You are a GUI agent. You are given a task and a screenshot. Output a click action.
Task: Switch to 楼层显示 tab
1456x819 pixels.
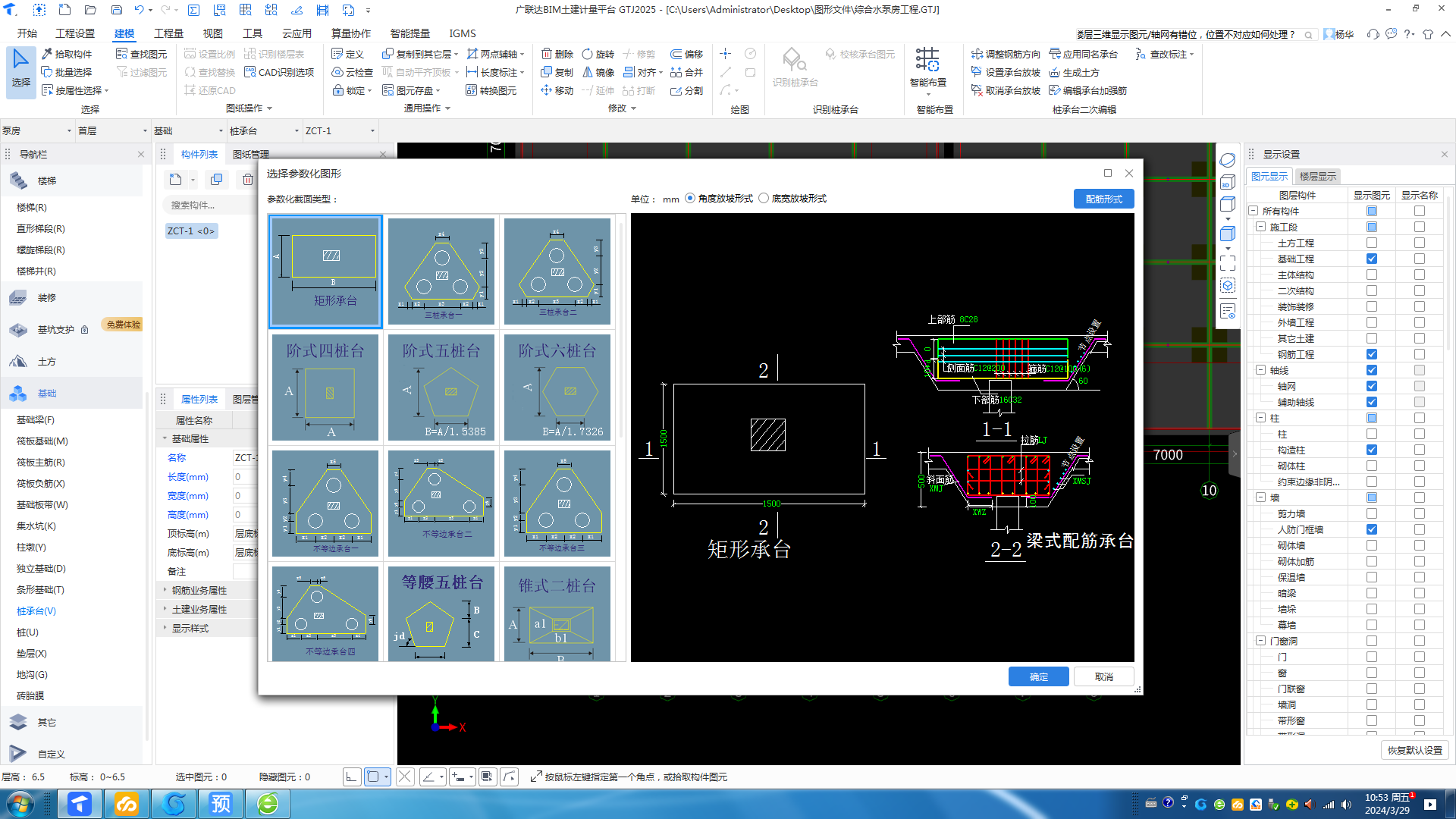coord(1317,176)
